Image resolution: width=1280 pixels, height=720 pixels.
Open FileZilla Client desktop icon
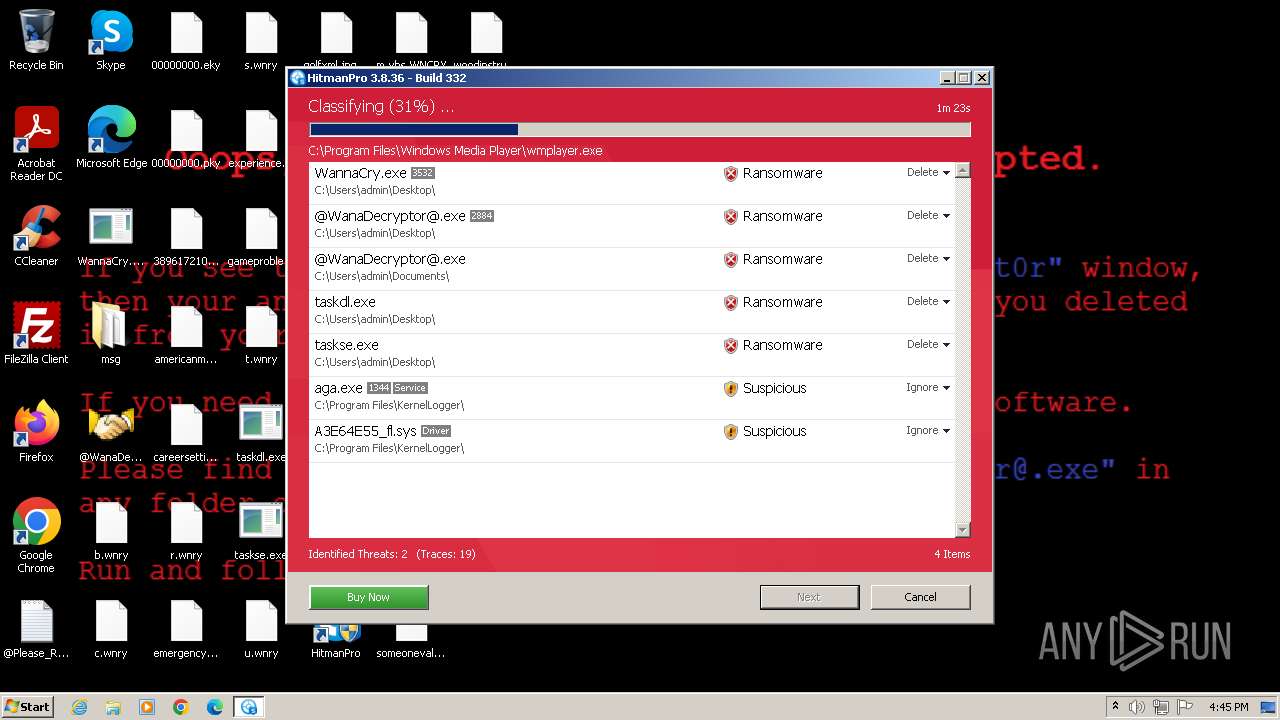(36, 334)
